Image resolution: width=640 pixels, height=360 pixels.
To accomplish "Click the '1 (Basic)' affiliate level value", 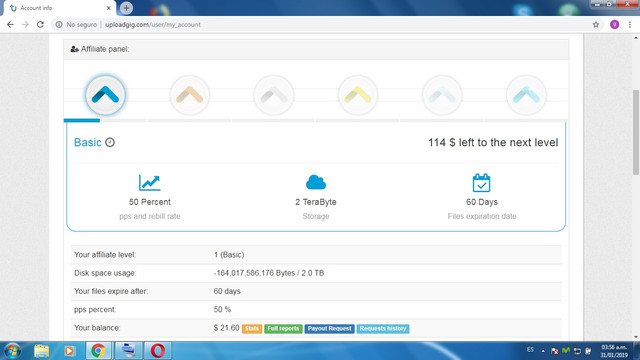I will pos(229,255).
